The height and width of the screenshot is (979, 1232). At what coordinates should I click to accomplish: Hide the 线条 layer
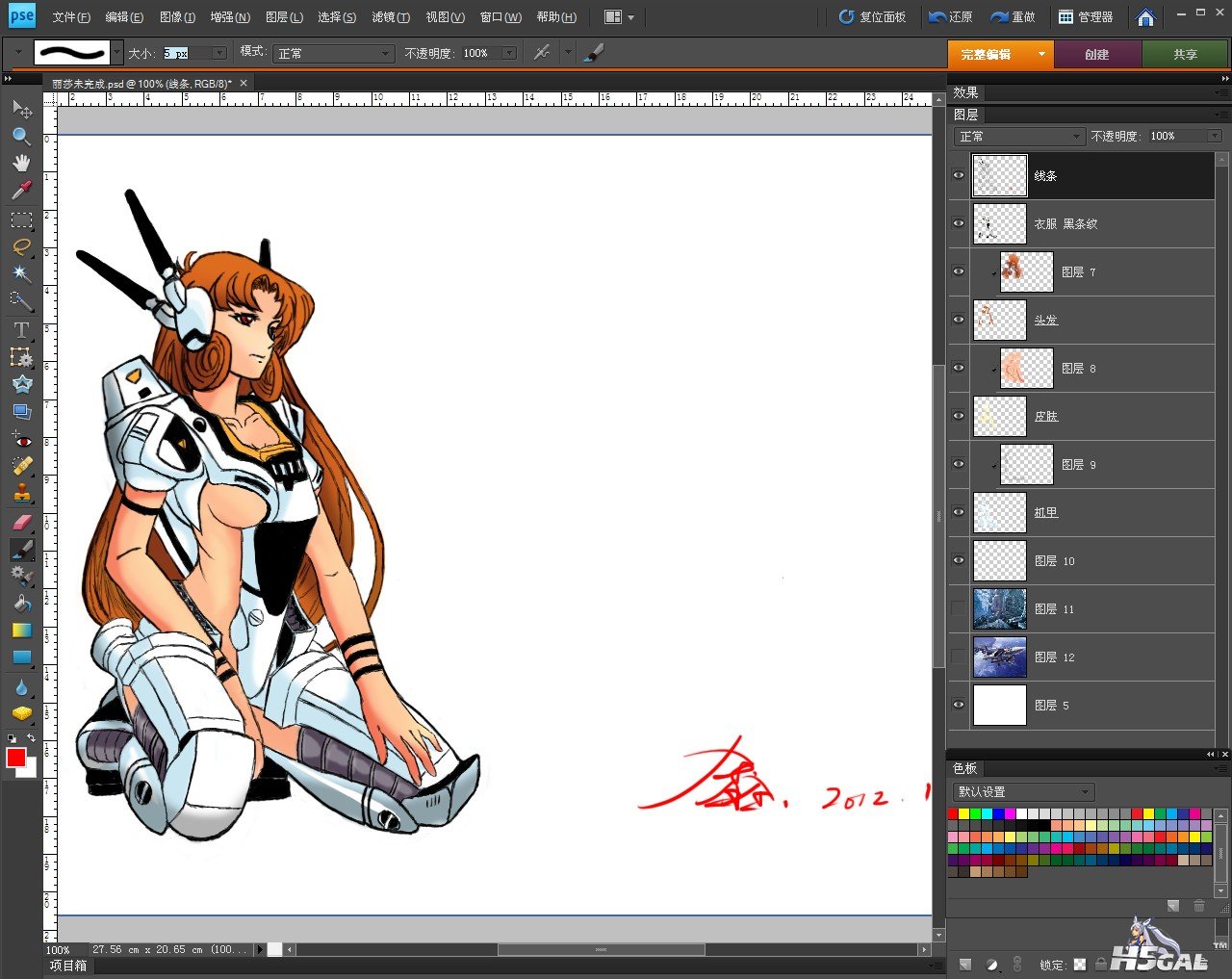(x=959, y=175)
